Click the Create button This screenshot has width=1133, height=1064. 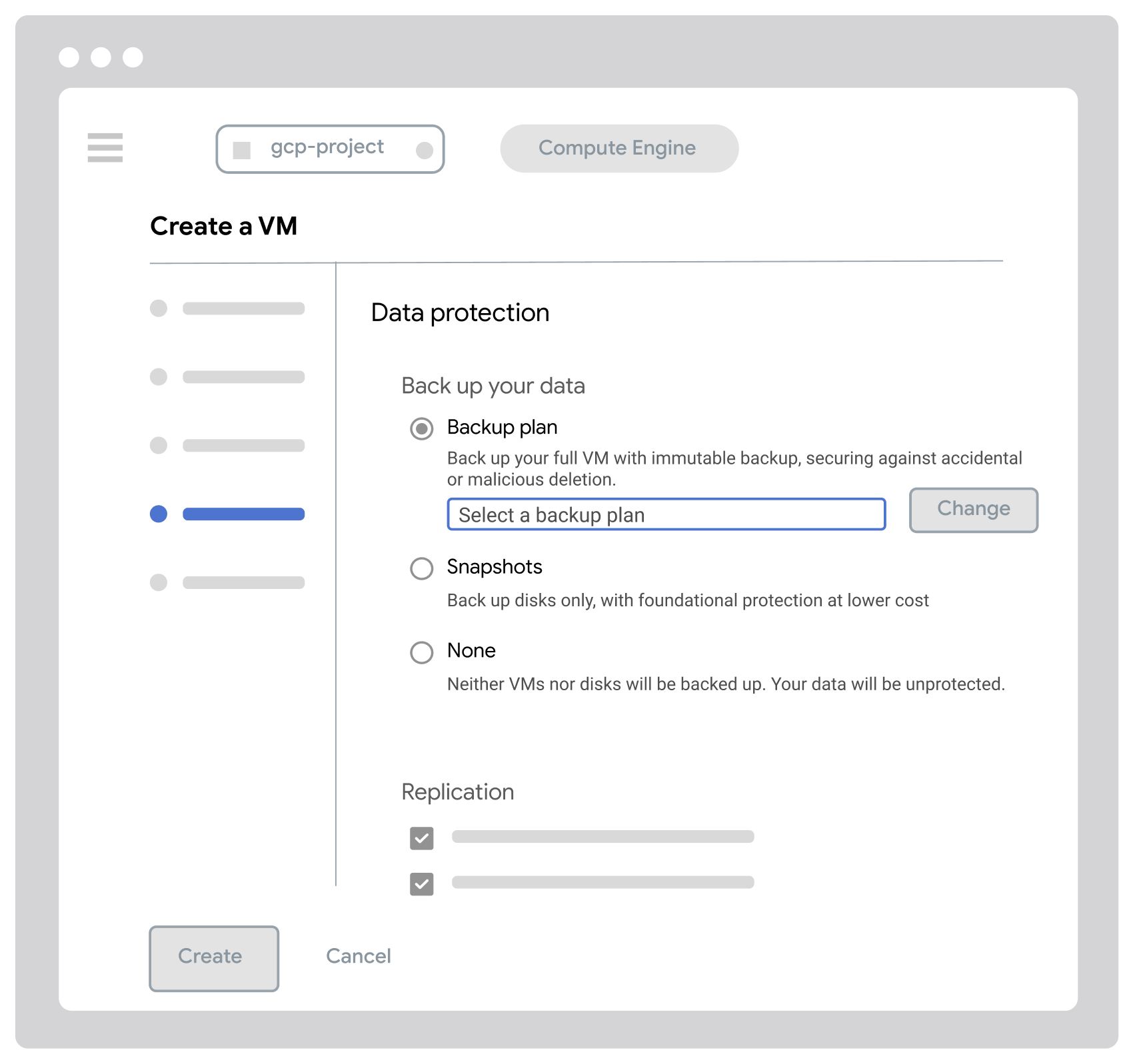(213, 957)
